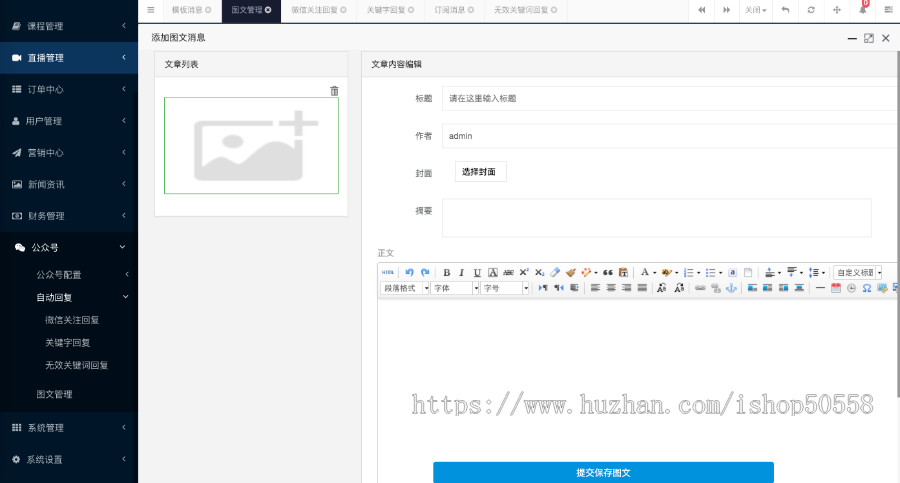Screen dimensions: 900x483
Task: Align text to the left
Action: [x=595, y=288]
